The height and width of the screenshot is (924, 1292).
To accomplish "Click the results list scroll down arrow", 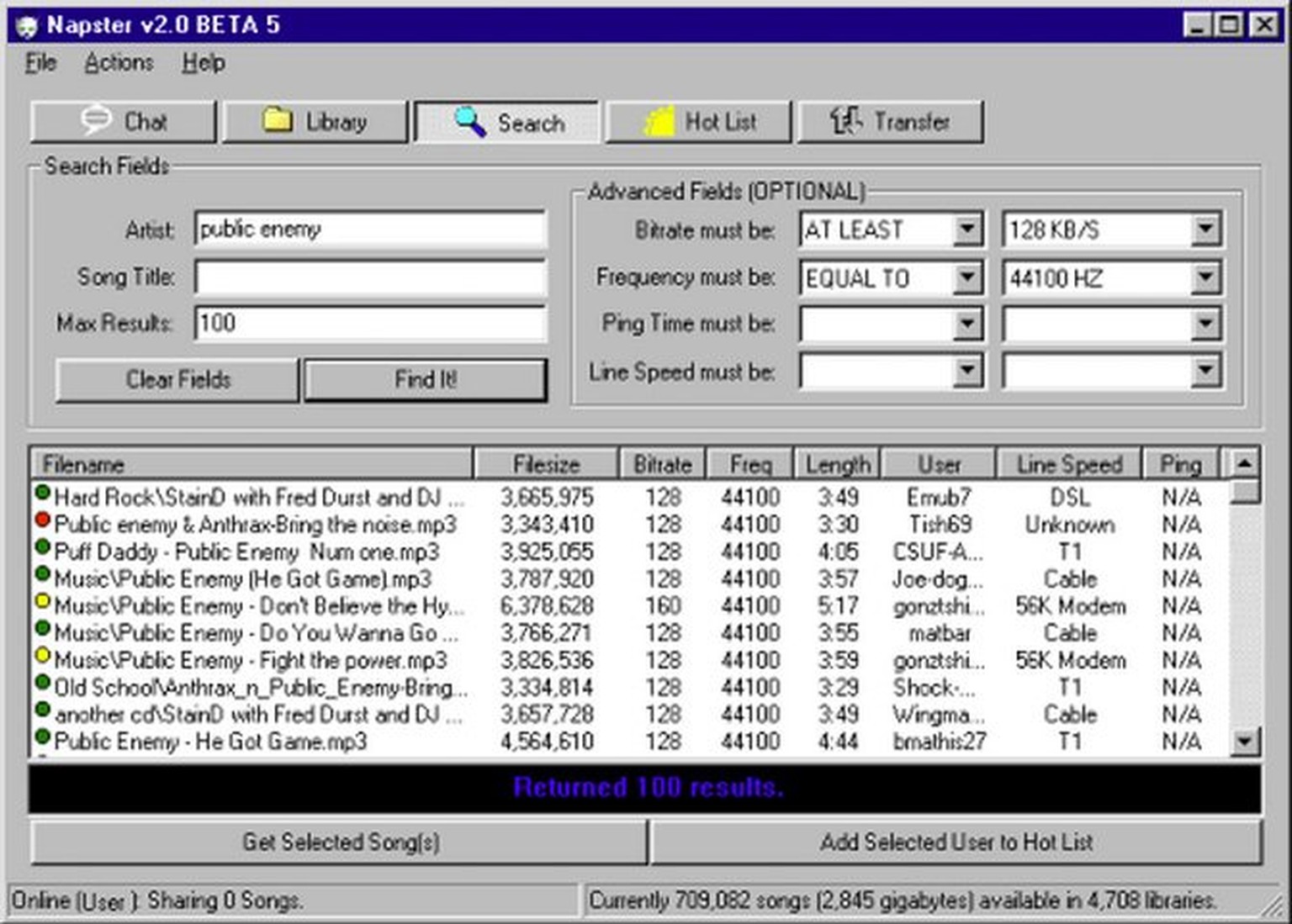I will coord(1244,742).
